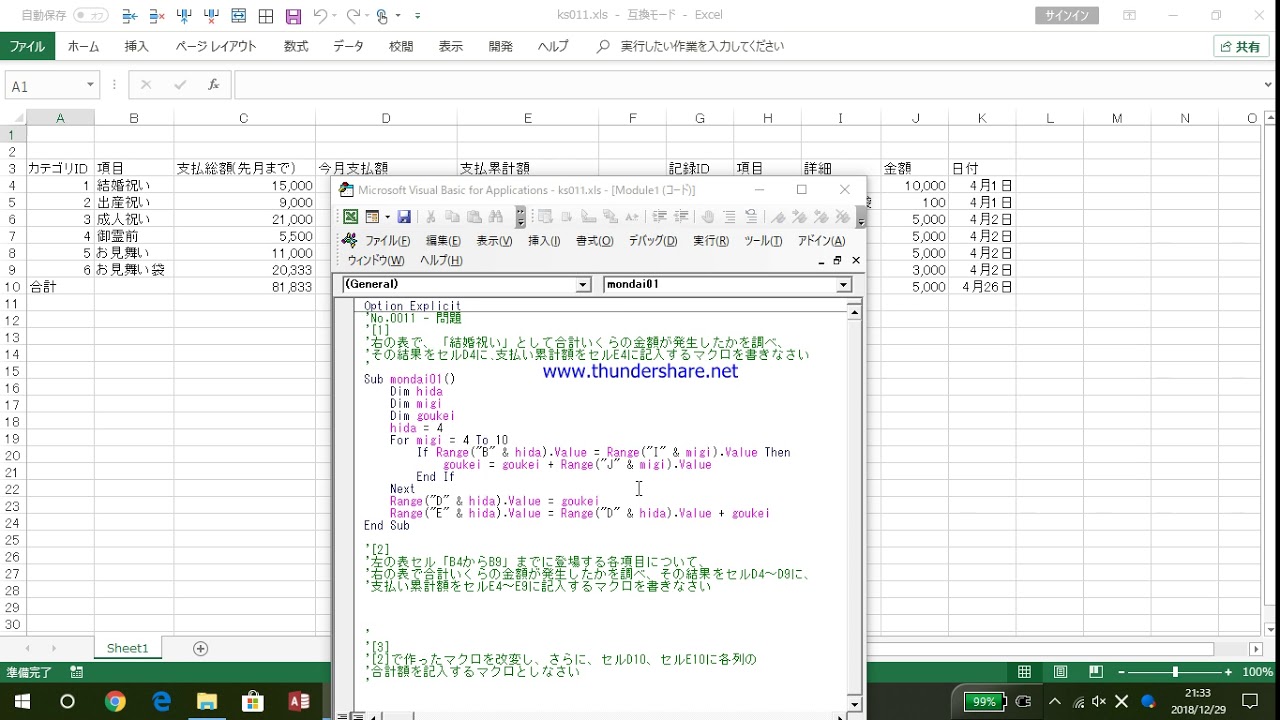Screen dimensions: 1280x720
Task: Select Normal view button in status bar
Action: (x=1024, y=672)
